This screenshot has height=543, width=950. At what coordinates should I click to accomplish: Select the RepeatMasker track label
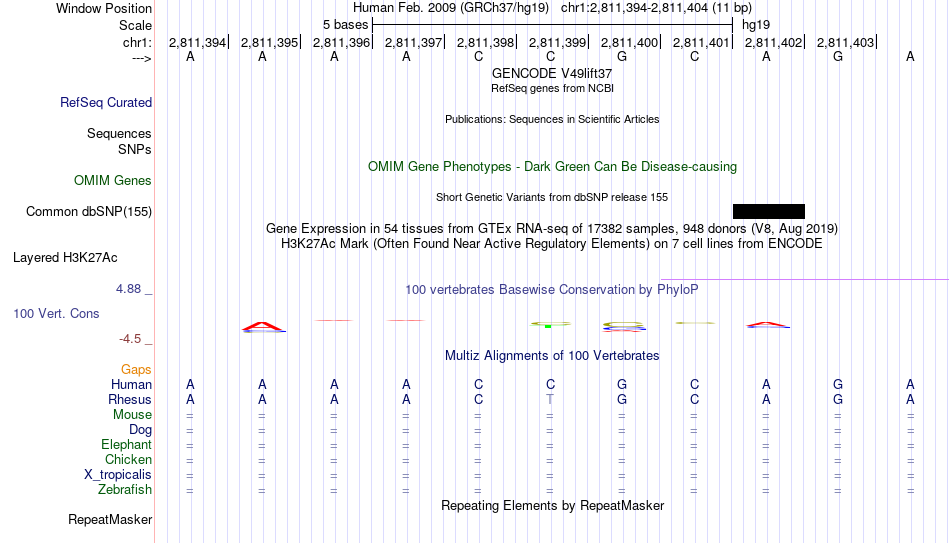pyautogui.click(x=110, y=520)
